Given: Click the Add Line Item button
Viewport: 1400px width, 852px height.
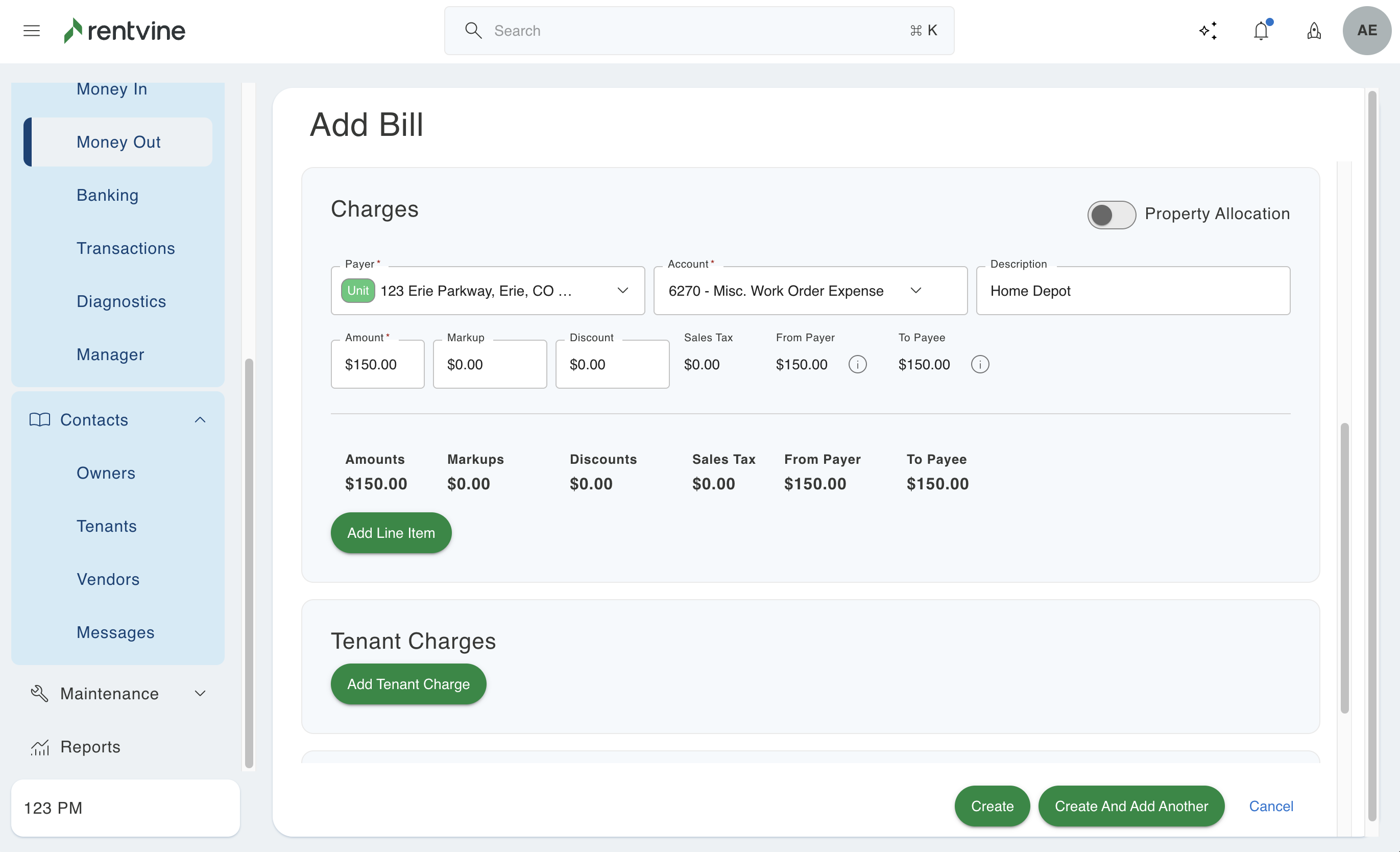Looking at the screenshot, I should pyautogui.click(x=391, y=533).
